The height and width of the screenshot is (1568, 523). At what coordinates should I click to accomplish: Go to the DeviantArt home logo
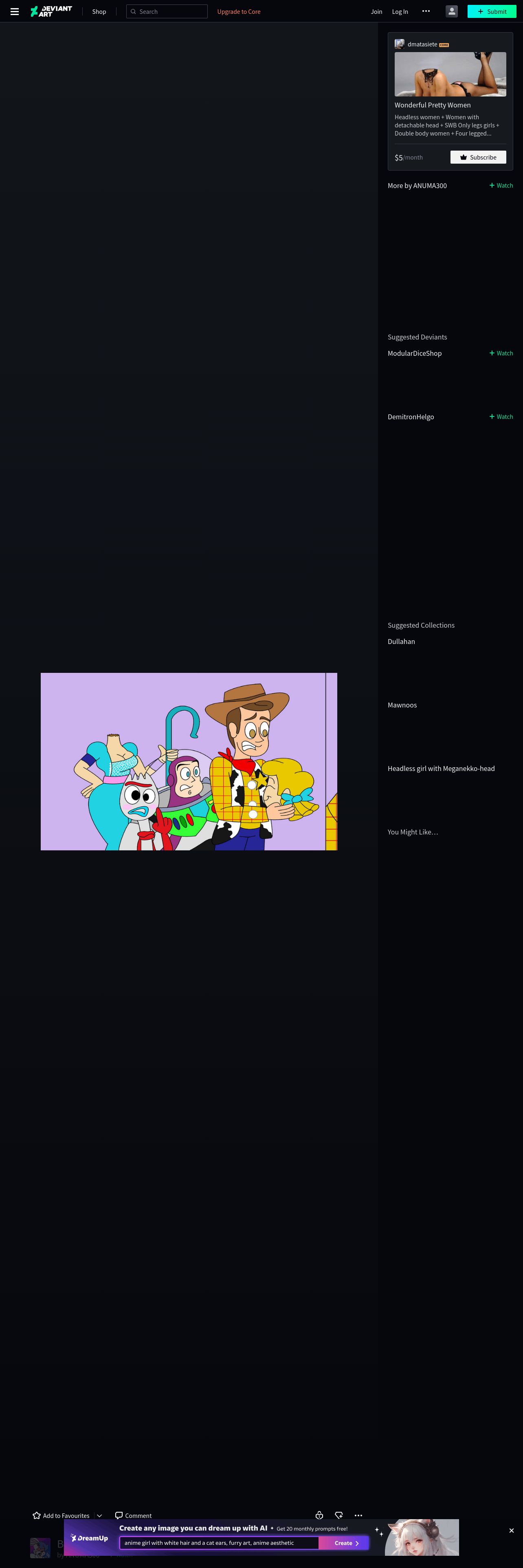[x=51, y=11]
